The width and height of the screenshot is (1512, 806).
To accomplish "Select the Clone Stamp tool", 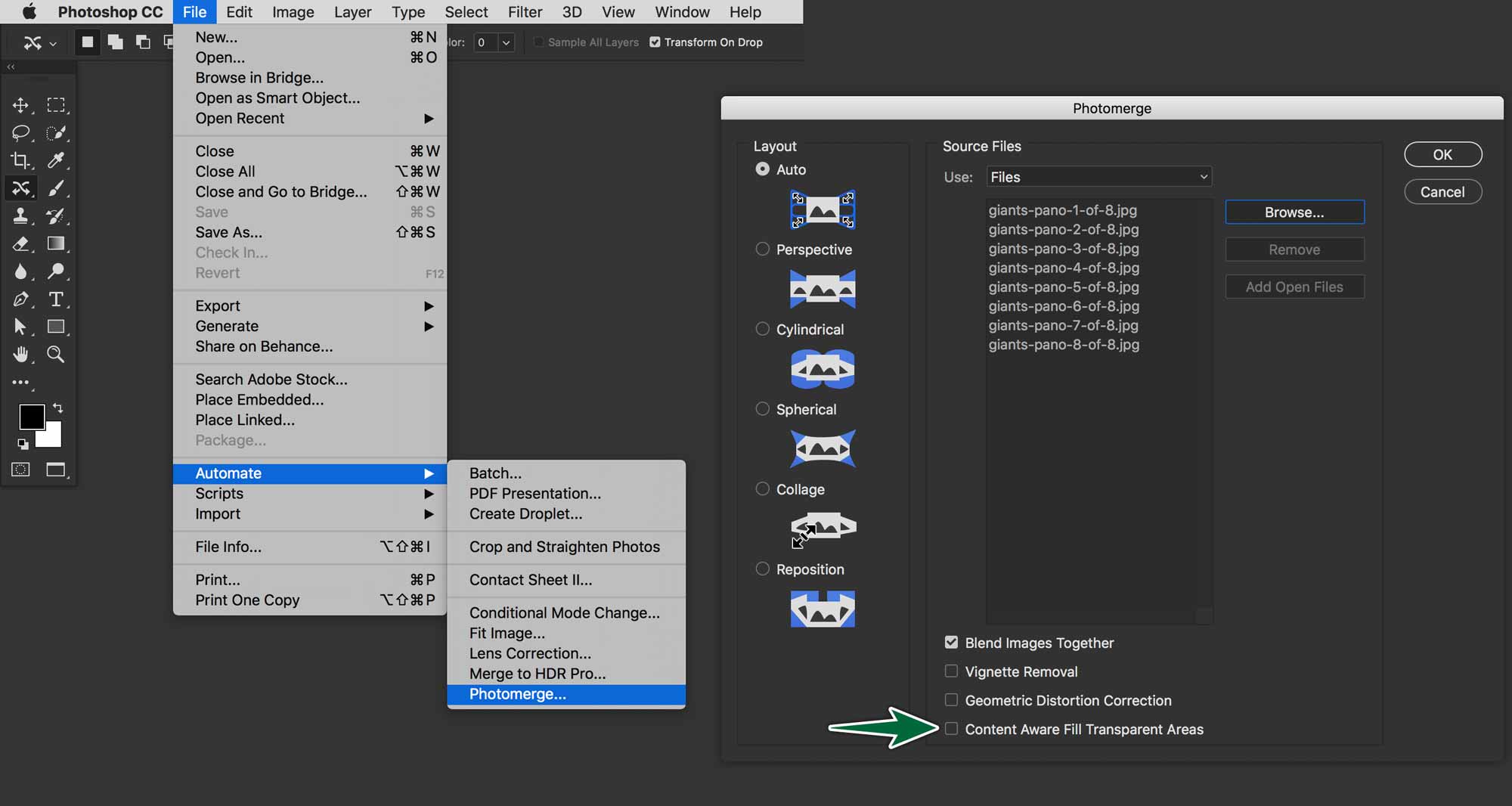I will click(20, 216).
